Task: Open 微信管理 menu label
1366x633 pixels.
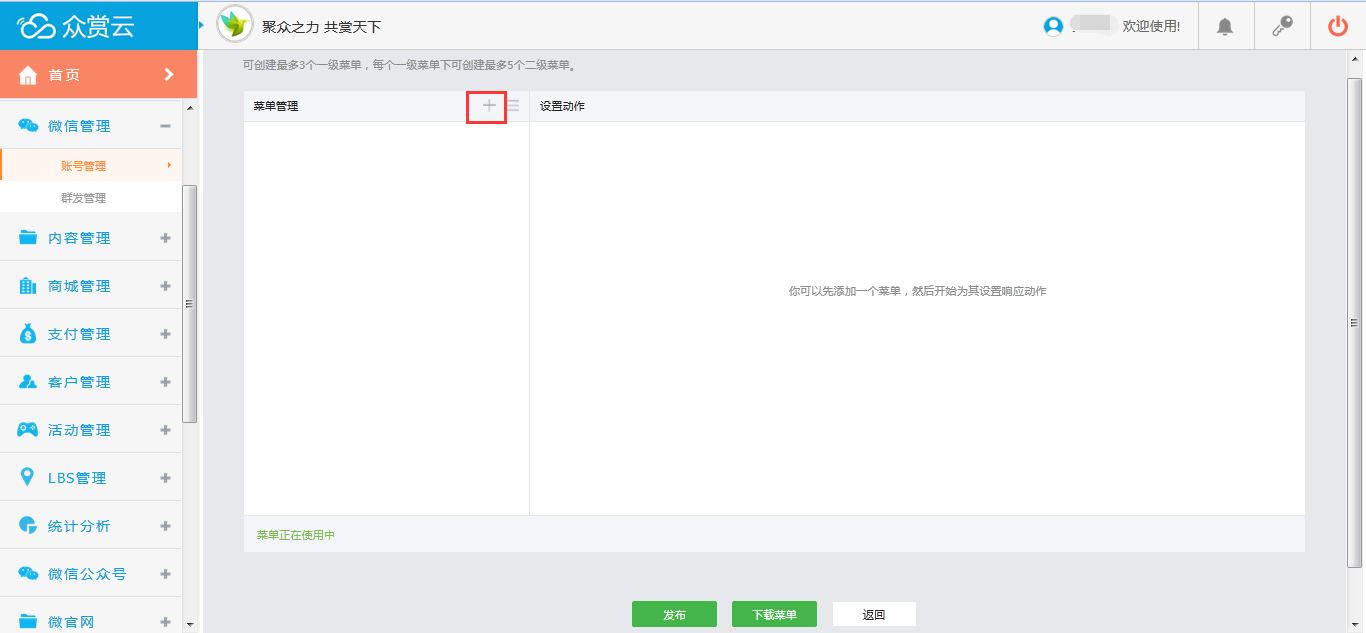Action: 79,126
